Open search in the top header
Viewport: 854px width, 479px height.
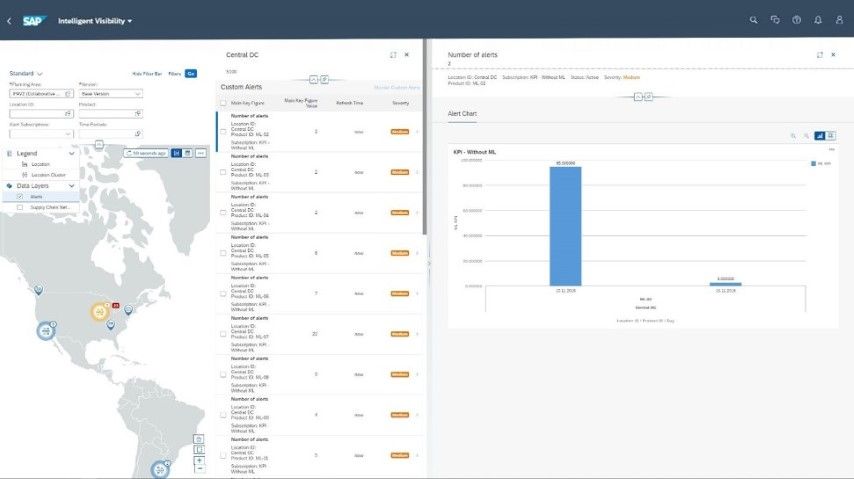click(753, 20)
